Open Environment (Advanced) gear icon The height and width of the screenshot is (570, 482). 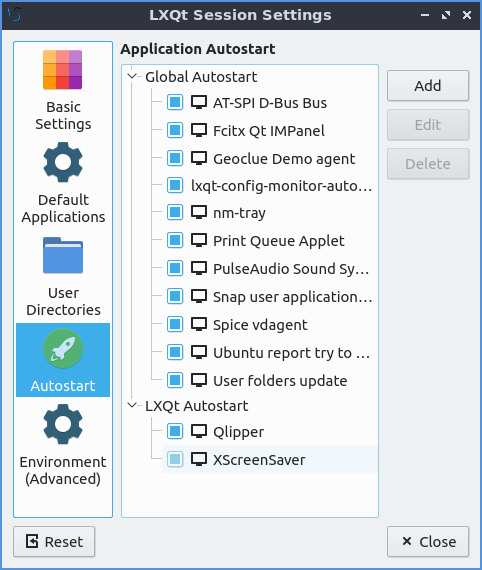[x=63, y=424]
